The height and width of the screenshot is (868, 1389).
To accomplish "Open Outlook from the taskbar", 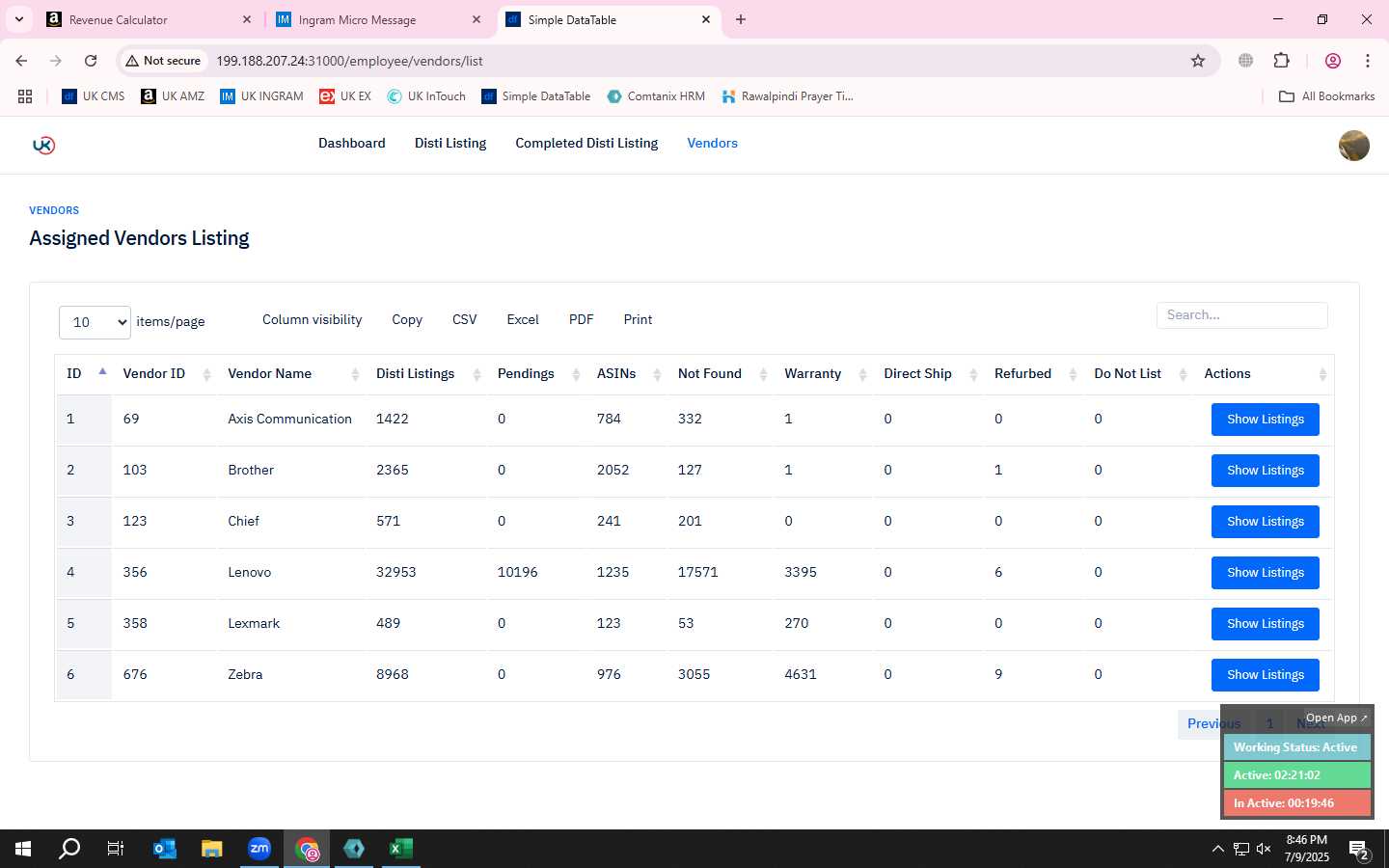I will 165,849.
